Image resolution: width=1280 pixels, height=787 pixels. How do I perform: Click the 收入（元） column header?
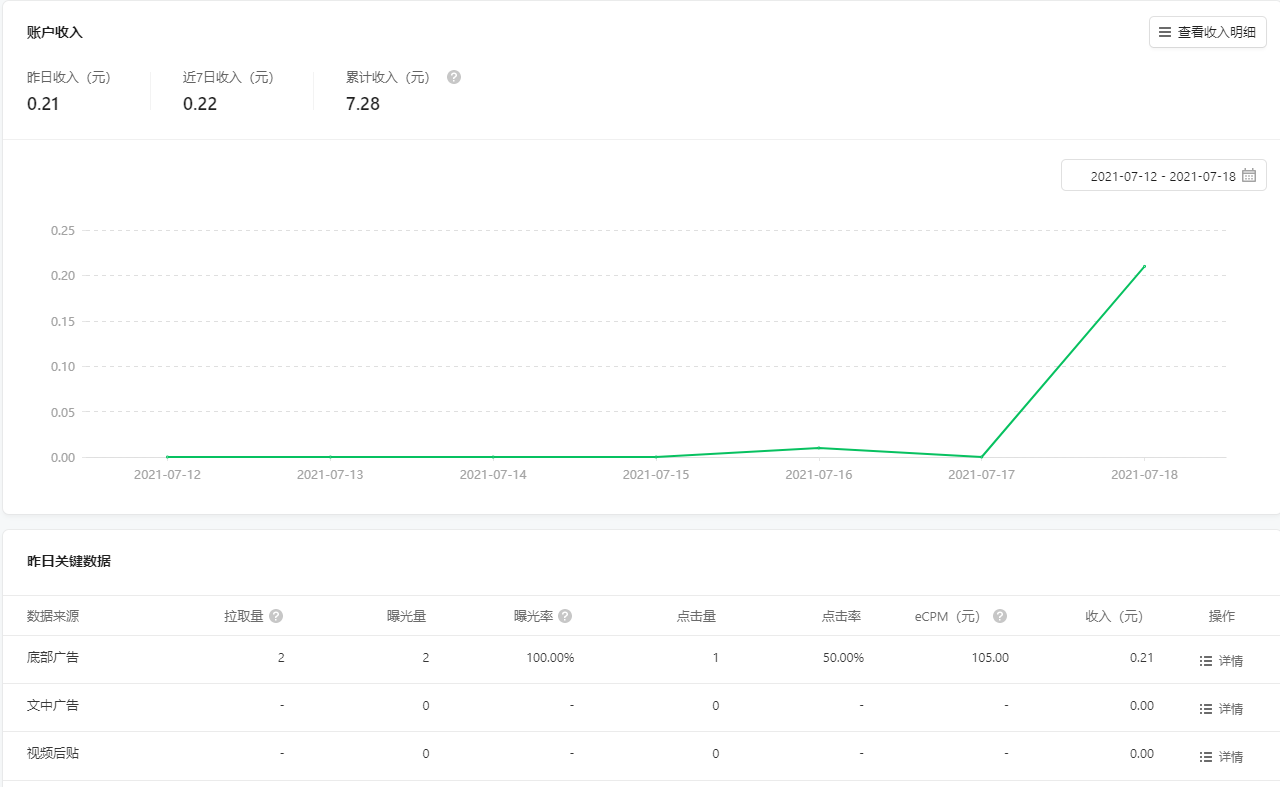click(1113, 616)
